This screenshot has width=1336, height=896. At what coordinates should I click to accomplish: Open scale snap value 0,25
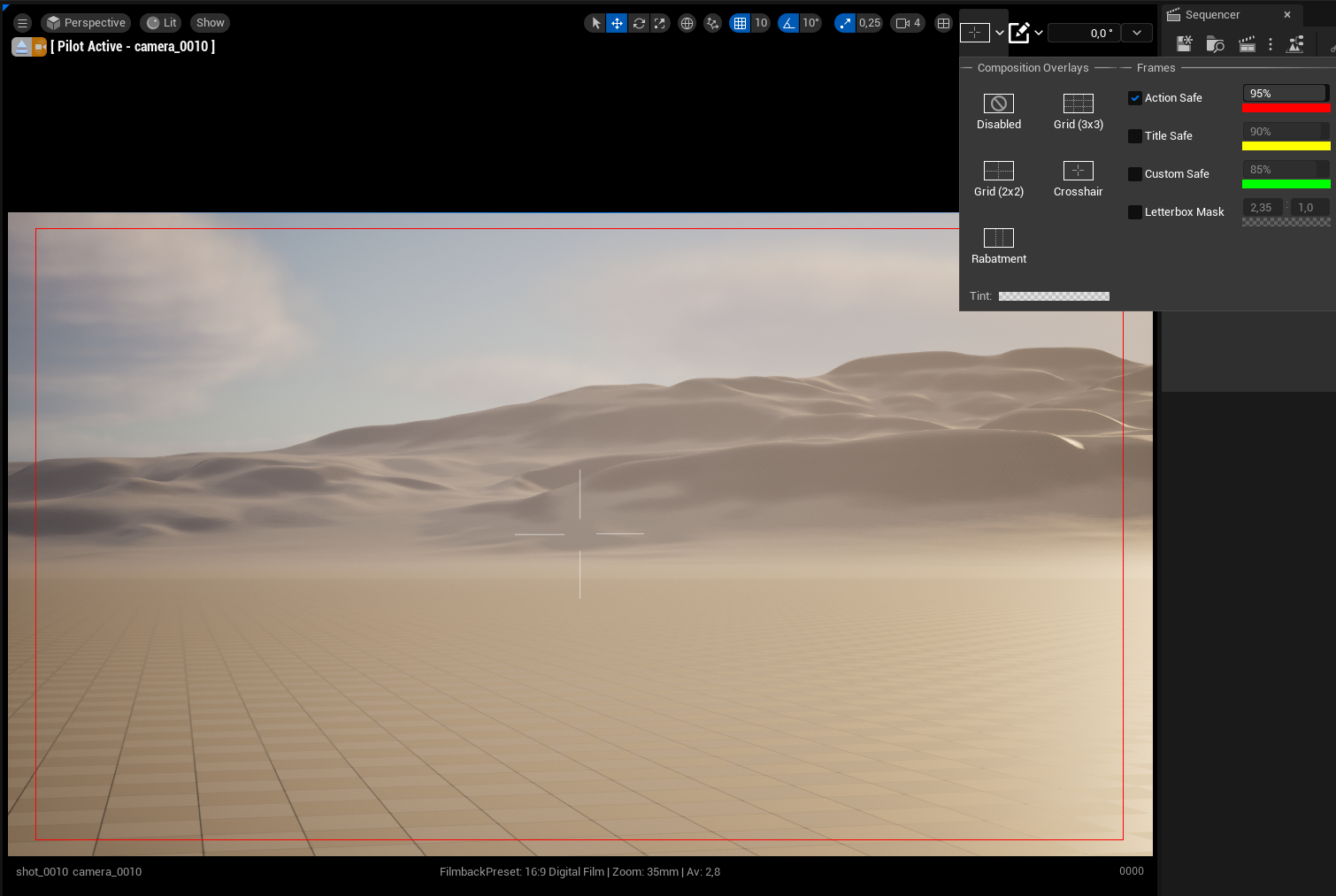pyautogui.click(x=870, y=23)
